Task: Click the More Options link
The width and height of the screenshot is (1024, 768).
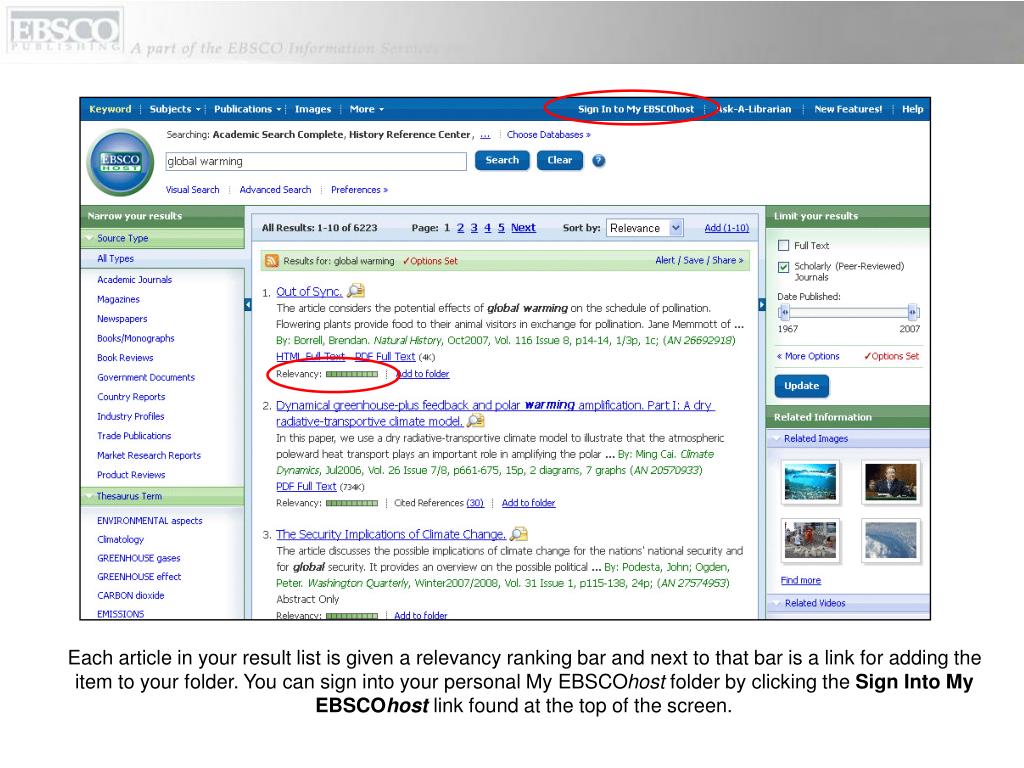Action: (x=808, y=356)
